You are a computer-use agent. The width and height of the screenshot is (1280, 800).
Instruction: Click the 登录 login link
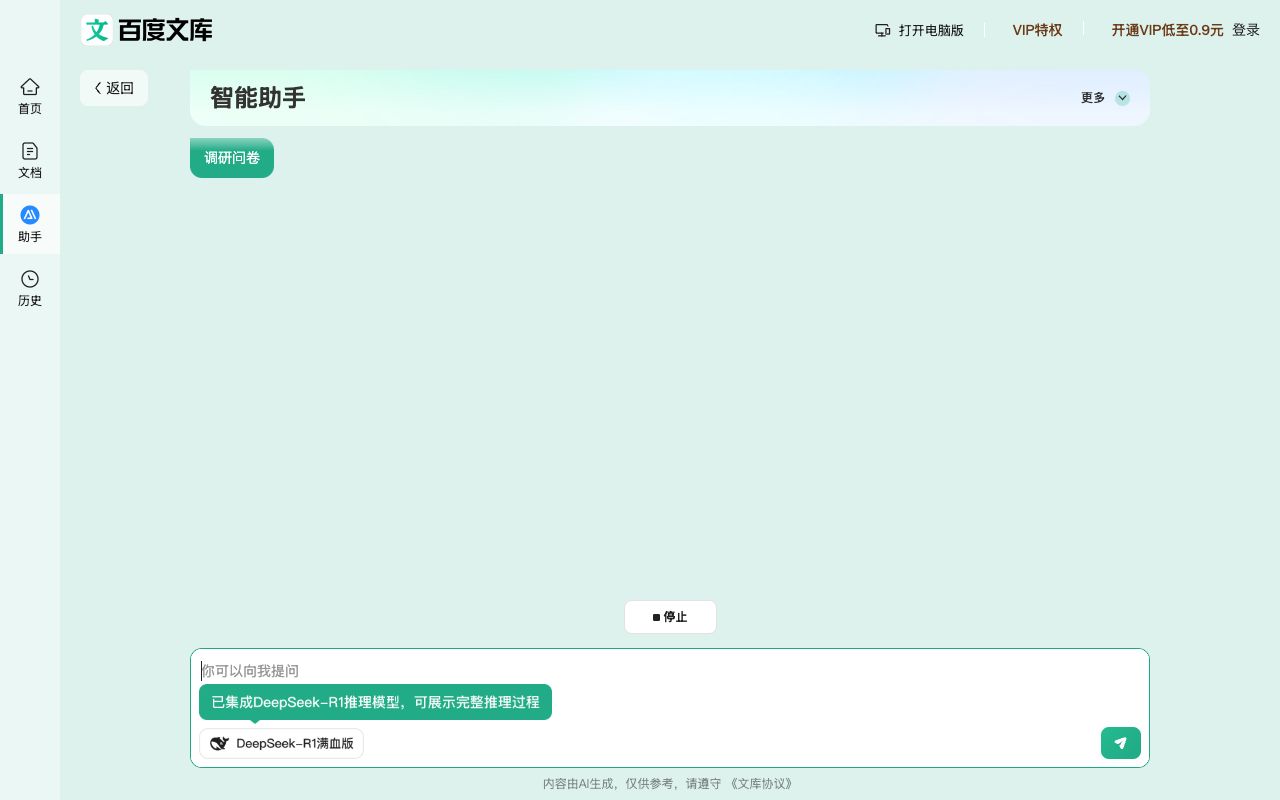1246,30
